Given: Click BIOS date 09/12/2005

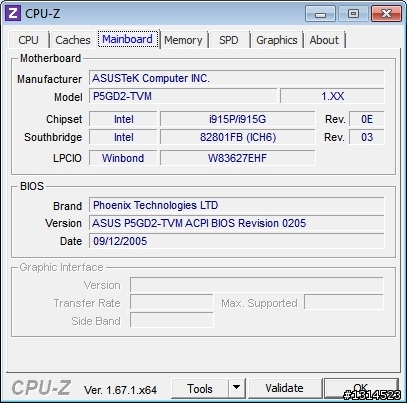Looking at the screenshot, I should point(237,241).
